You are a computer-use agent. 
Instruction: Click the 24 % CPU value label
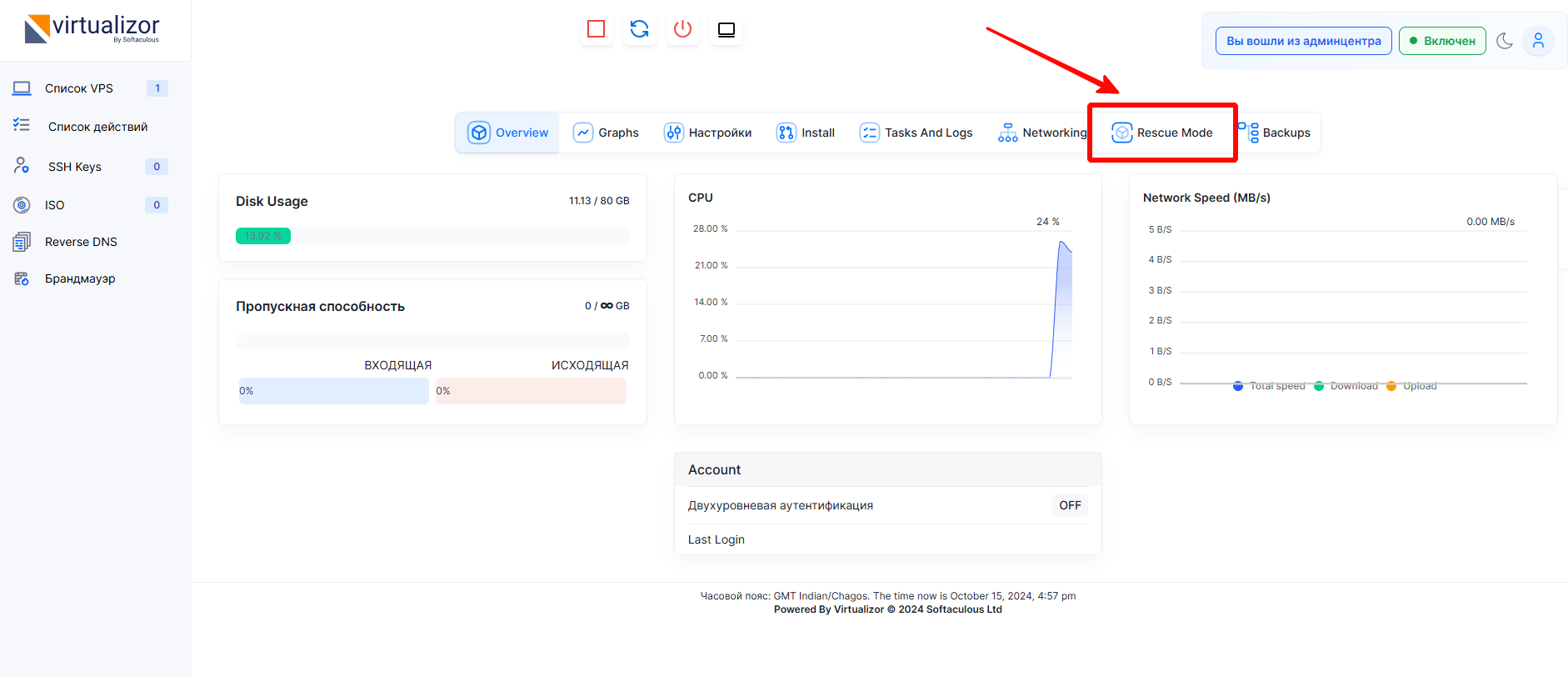coord(1048,222)
